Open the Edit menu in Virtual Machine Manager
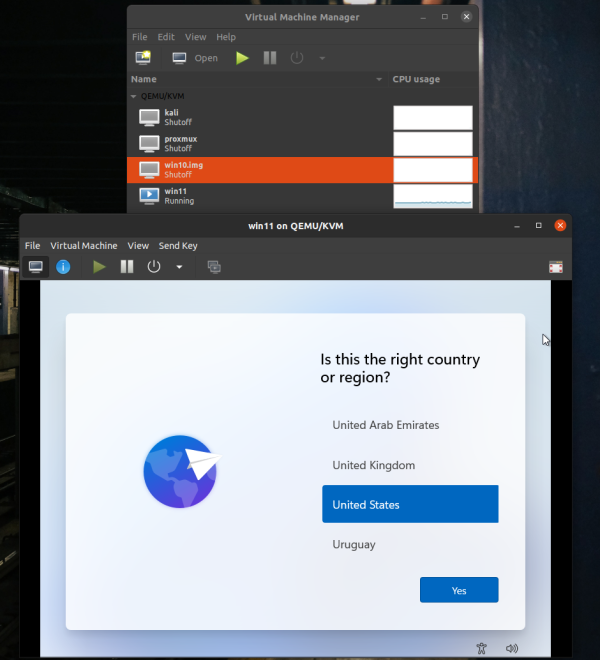 (166, 37)
